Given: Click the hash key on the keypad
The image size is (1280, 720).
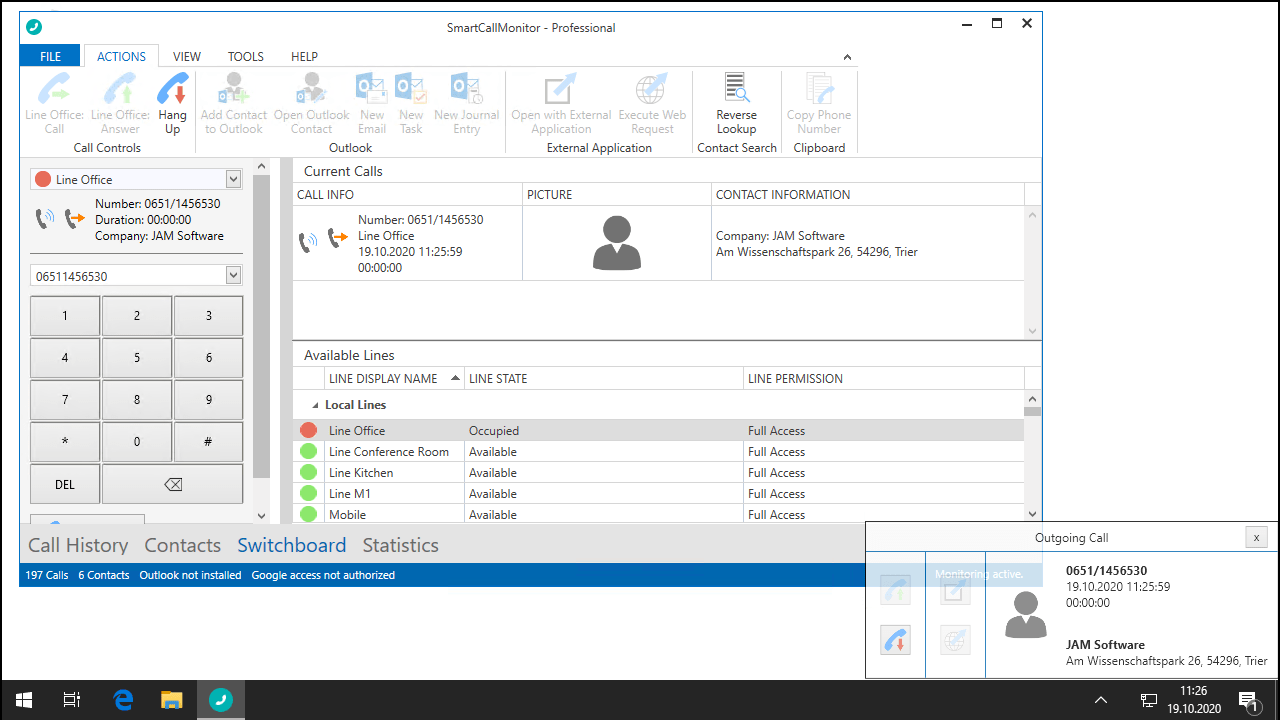Looking at the screenshot, I should point(208,442).
